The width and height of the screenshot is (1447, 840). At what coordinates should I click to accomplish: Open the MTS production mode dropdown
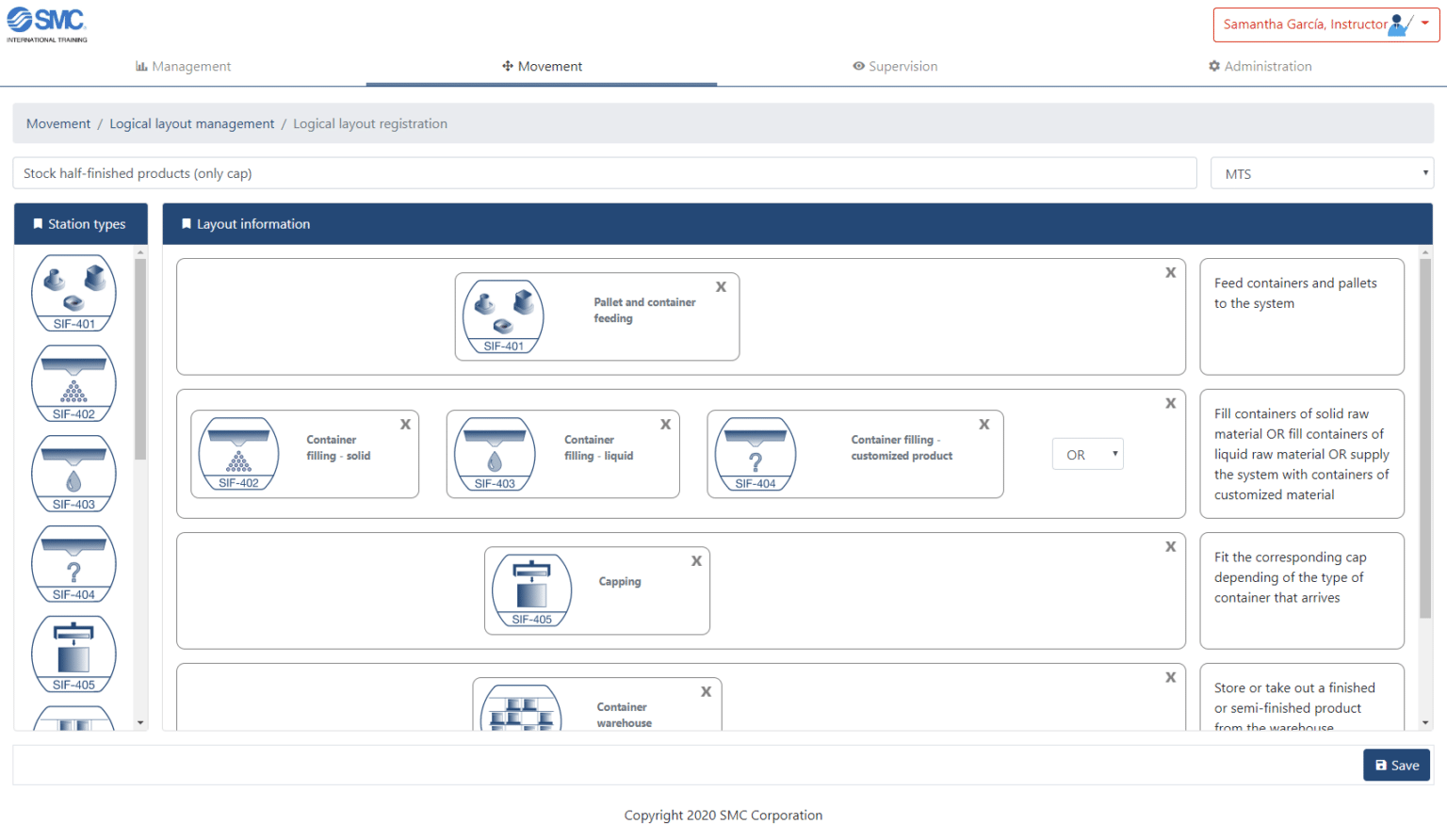click(x=1321, y=173)
